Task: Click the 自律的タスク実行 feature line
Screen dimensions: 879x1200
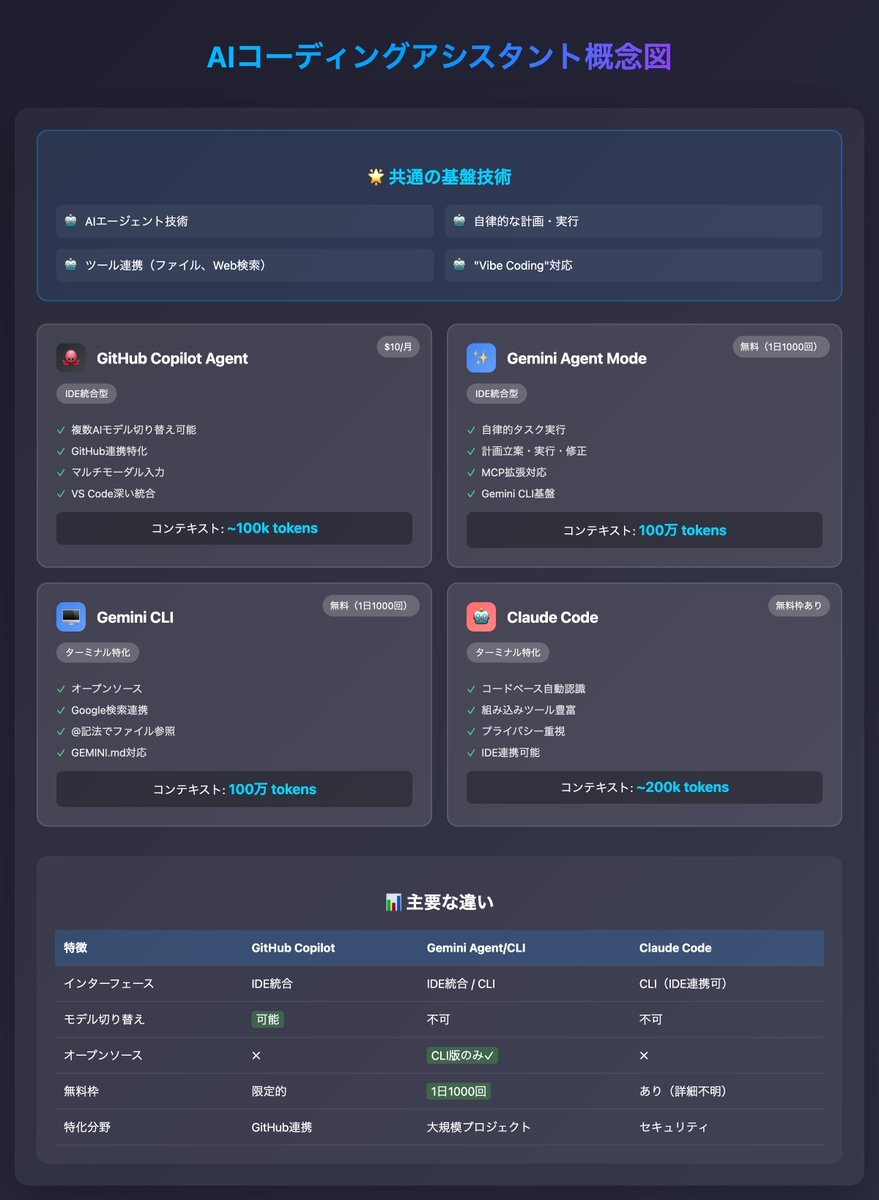Action: tap(523, 430)
